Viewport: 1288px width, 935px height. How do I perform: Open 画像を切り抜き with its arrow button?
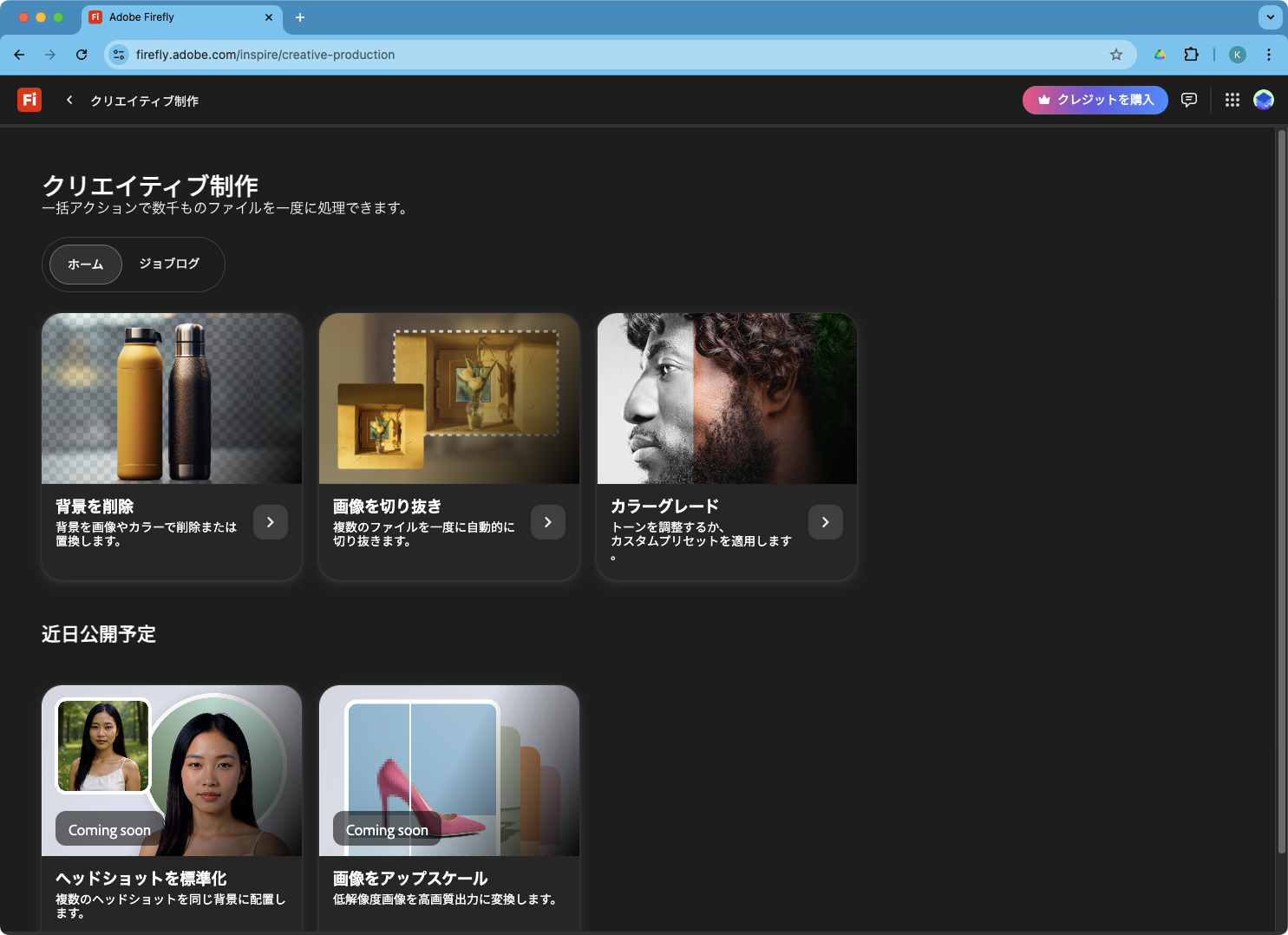click(548, 522)
